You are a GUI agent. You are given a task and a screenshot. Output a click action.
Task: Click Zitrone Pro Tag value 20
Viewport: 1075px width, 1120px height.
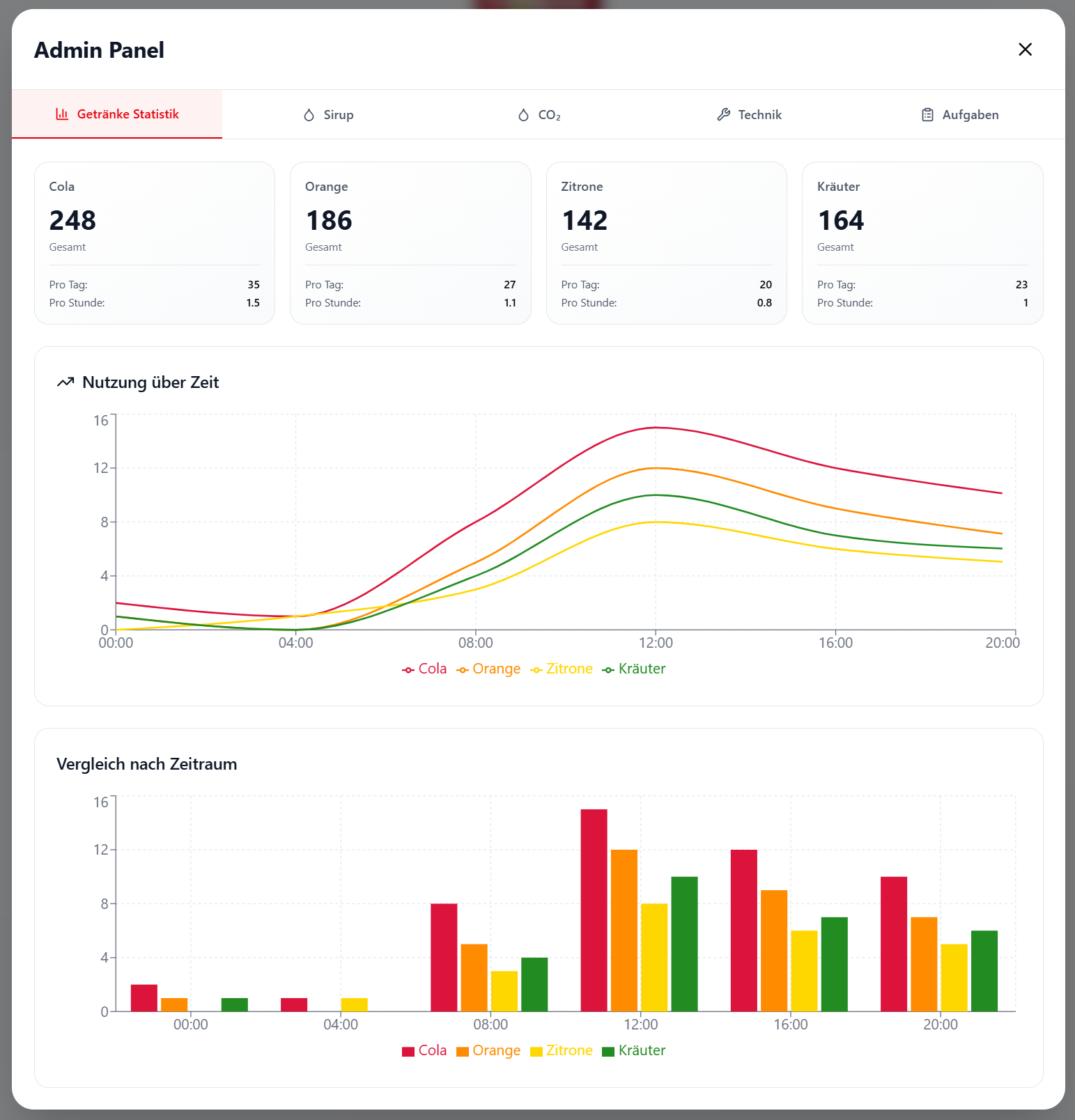[766, 285]
